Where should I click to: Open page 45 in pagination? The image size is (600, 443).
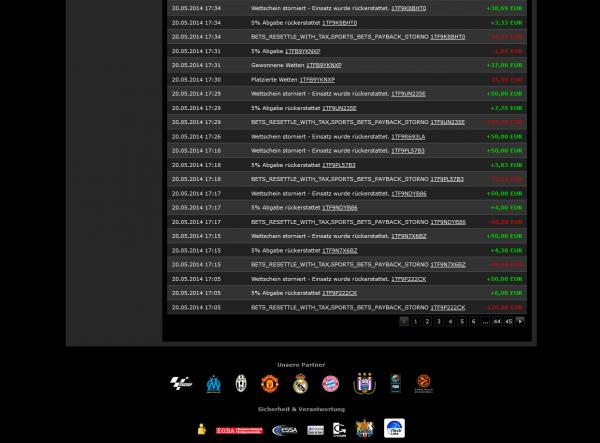click(509, 321)
